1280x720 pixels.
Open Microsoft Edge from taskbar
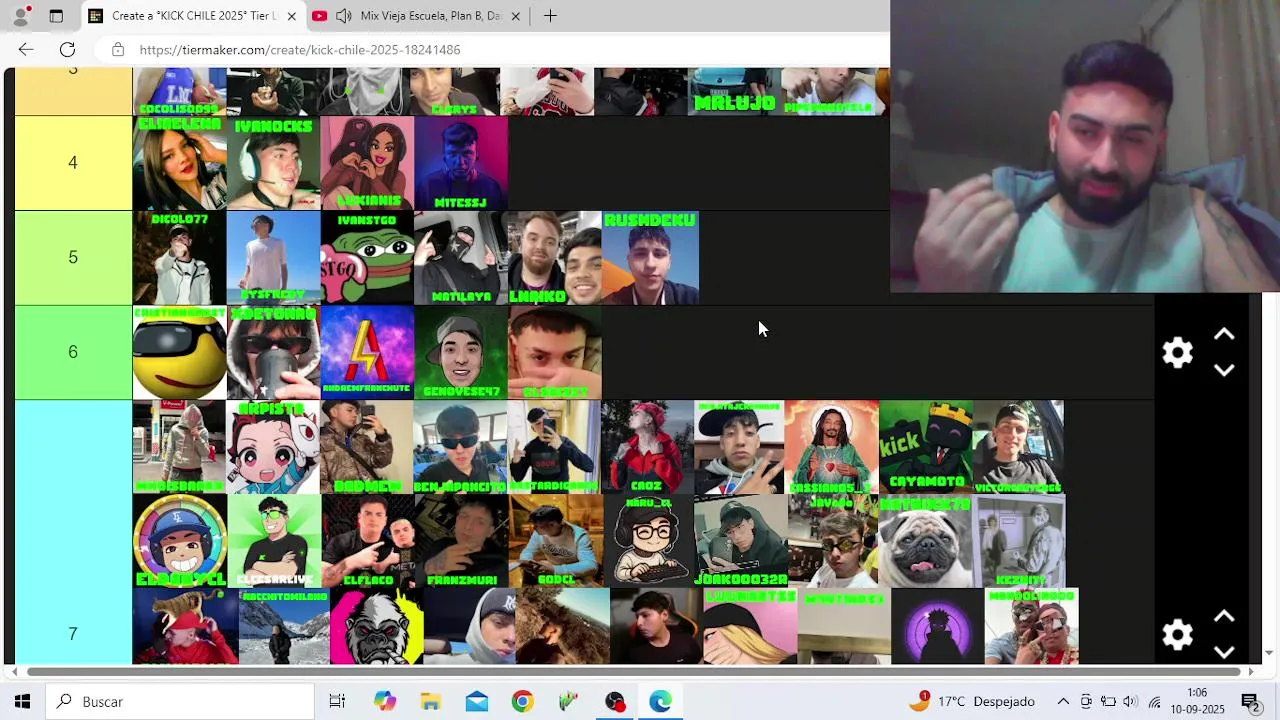tap(660, 702)
